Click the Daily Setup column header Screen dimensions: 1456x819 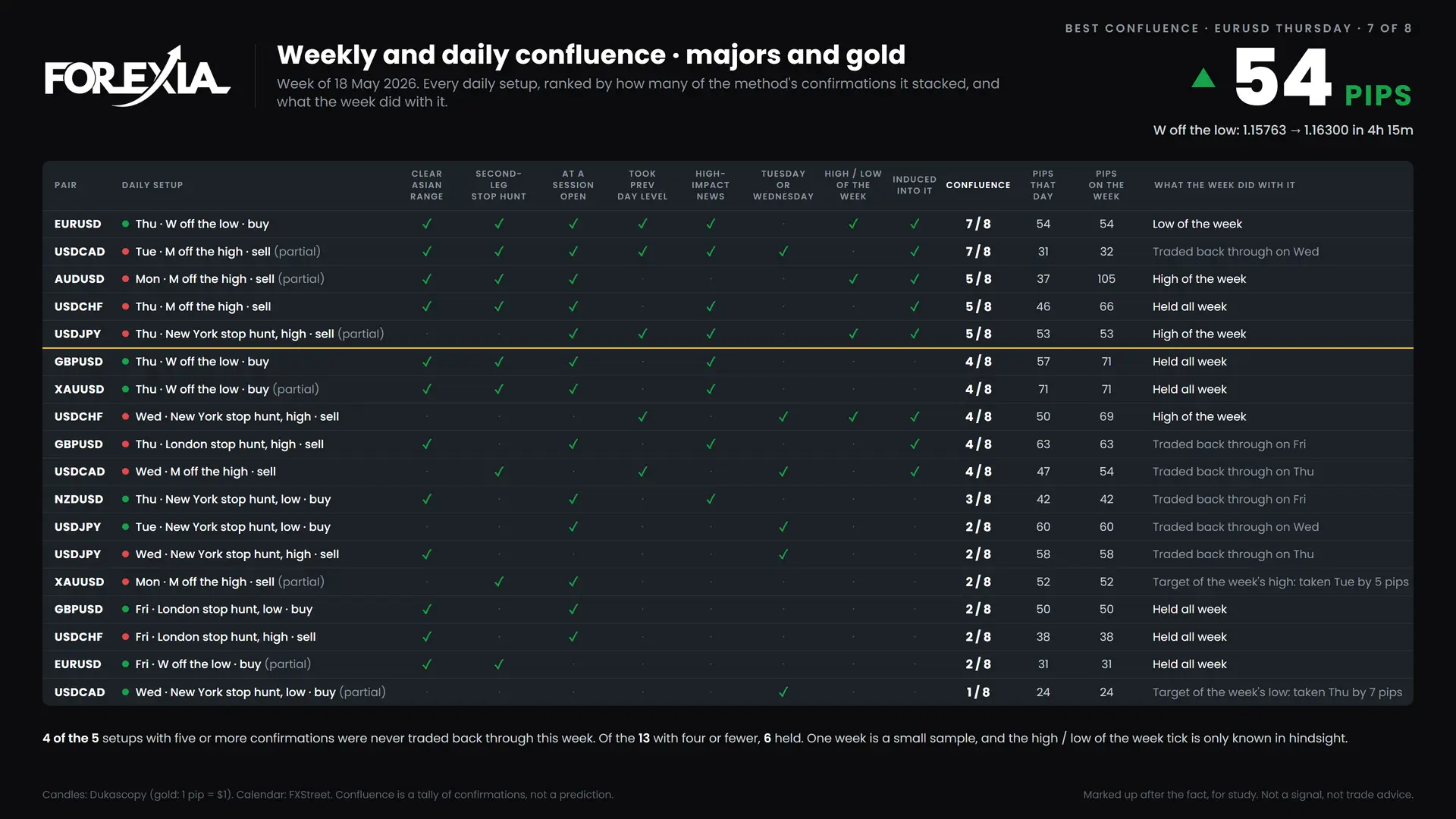[x=152, y=185]
